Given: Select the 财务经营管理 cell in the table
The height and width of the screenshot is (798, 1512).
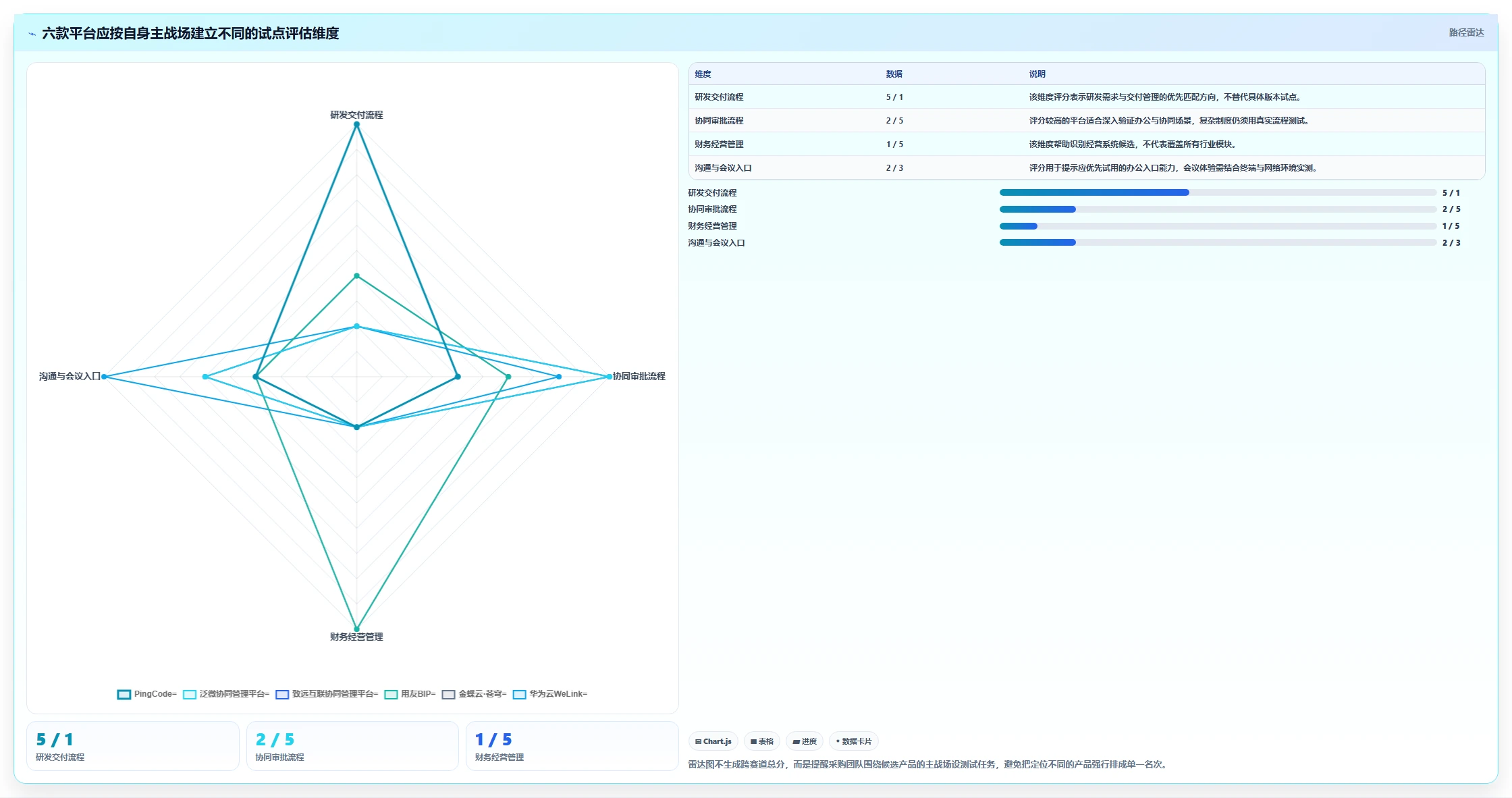Looking at the screenshot, I should [x=719, y=144].
